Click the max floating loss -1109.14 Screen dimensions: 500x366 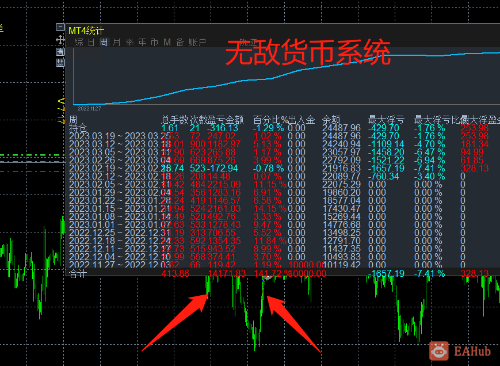point(386,144)
